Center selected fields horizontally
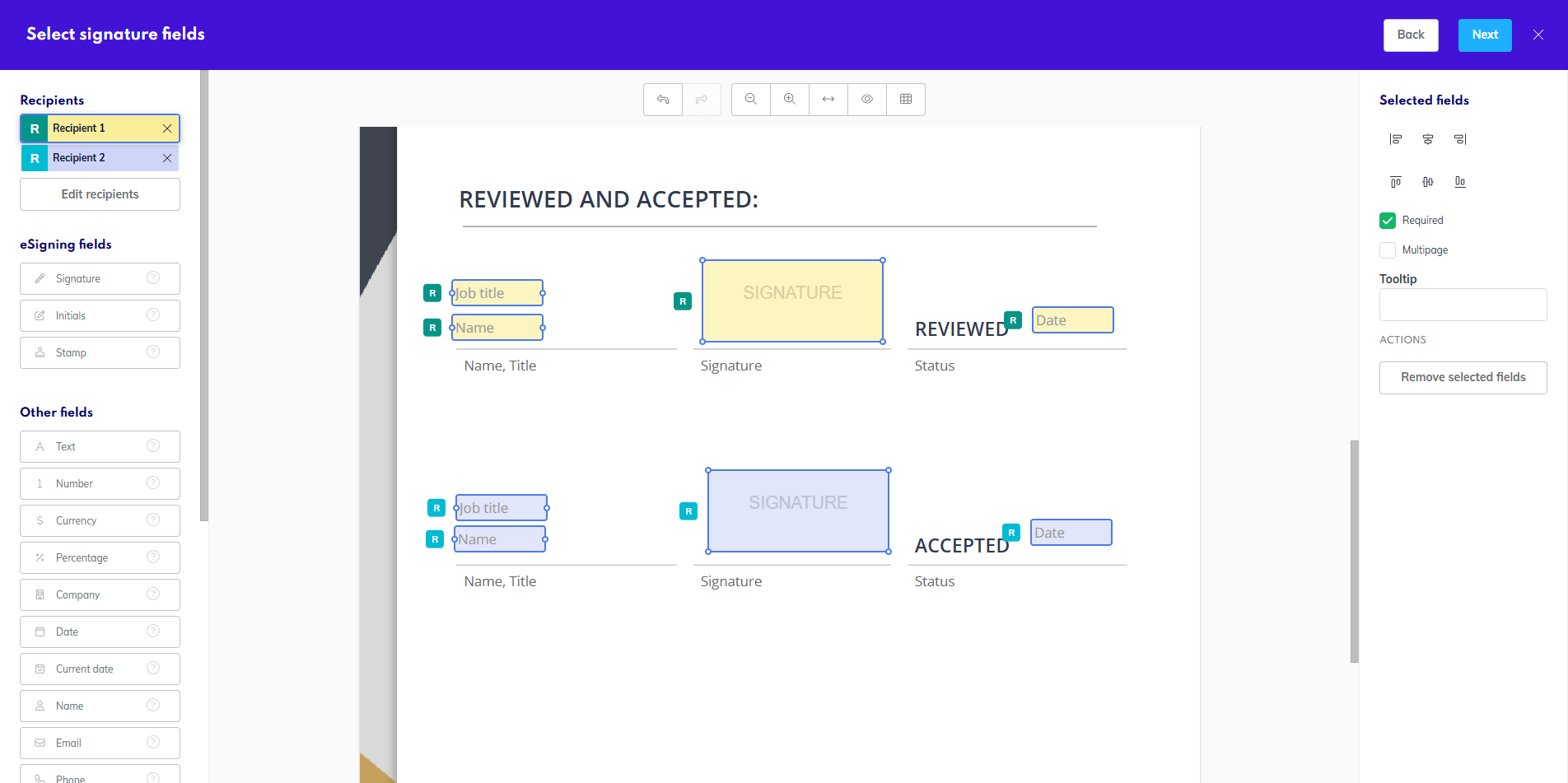 [1427, 138]
